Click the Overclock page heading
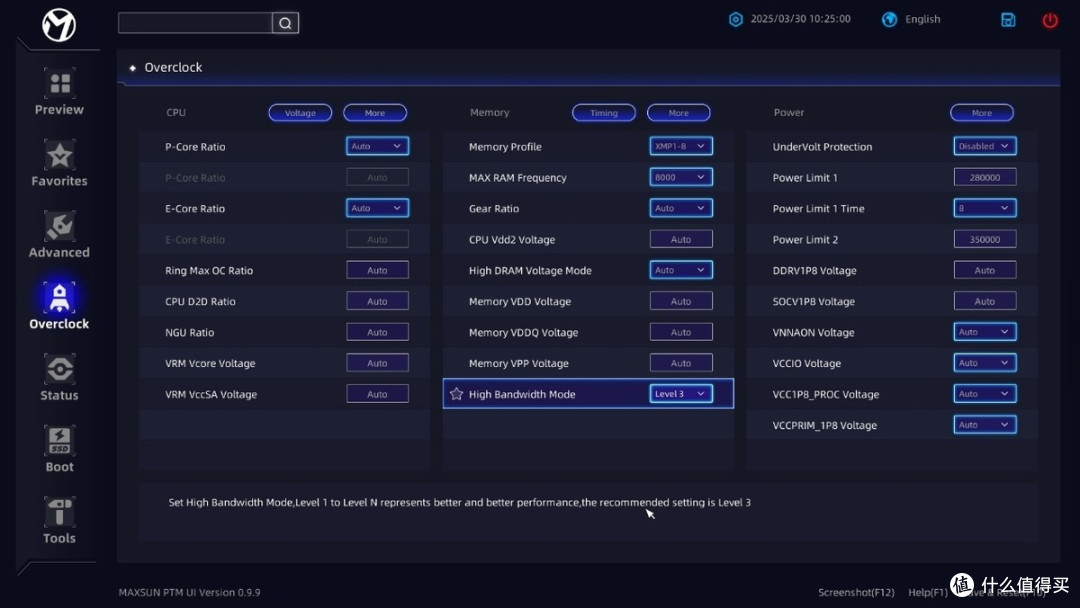Screen dimensions: 1080x608 (x=173, y=67)
